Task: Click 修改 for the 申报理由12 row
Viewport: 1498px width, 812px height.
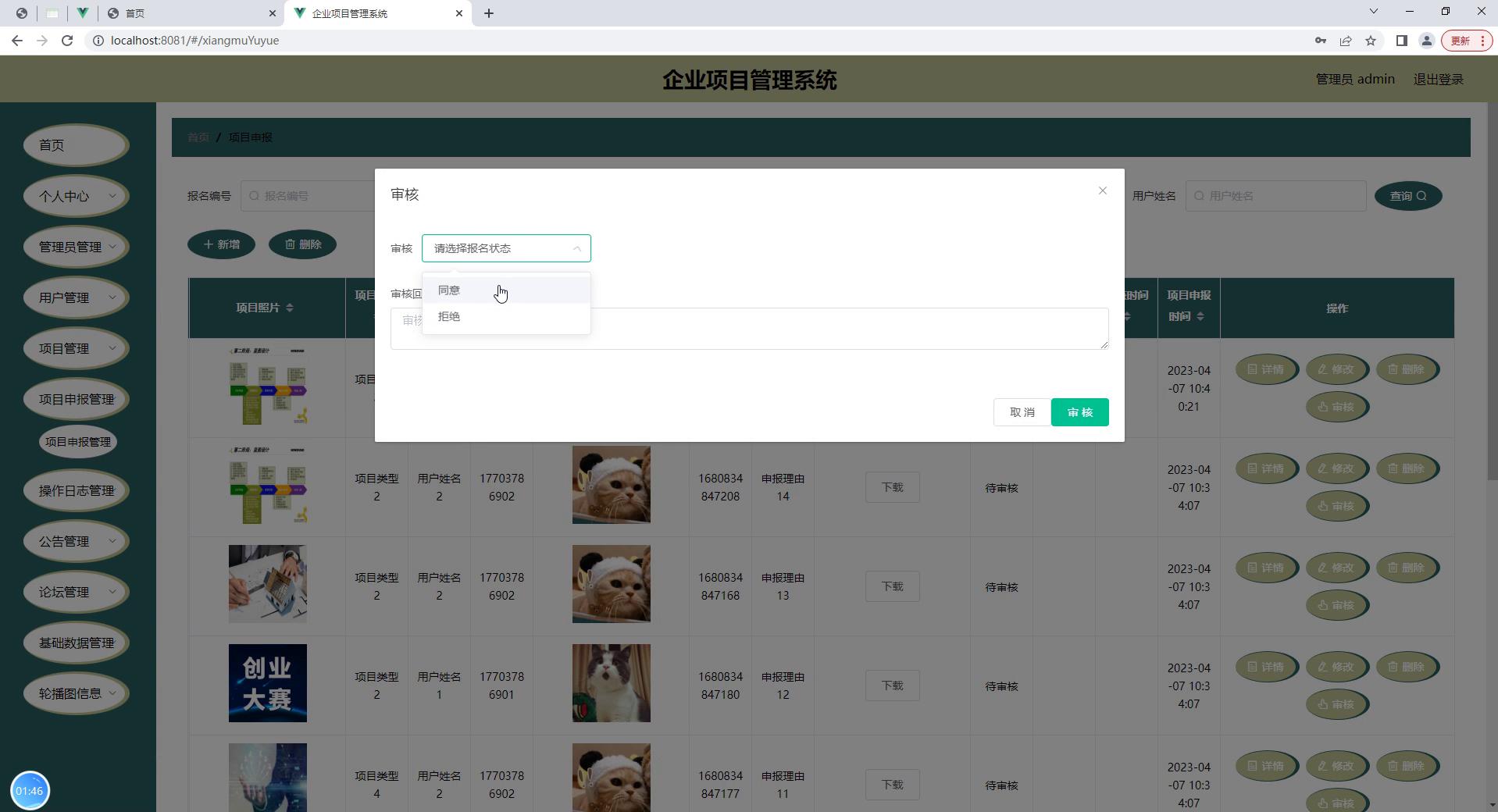Action: (x=1336, y=667)
